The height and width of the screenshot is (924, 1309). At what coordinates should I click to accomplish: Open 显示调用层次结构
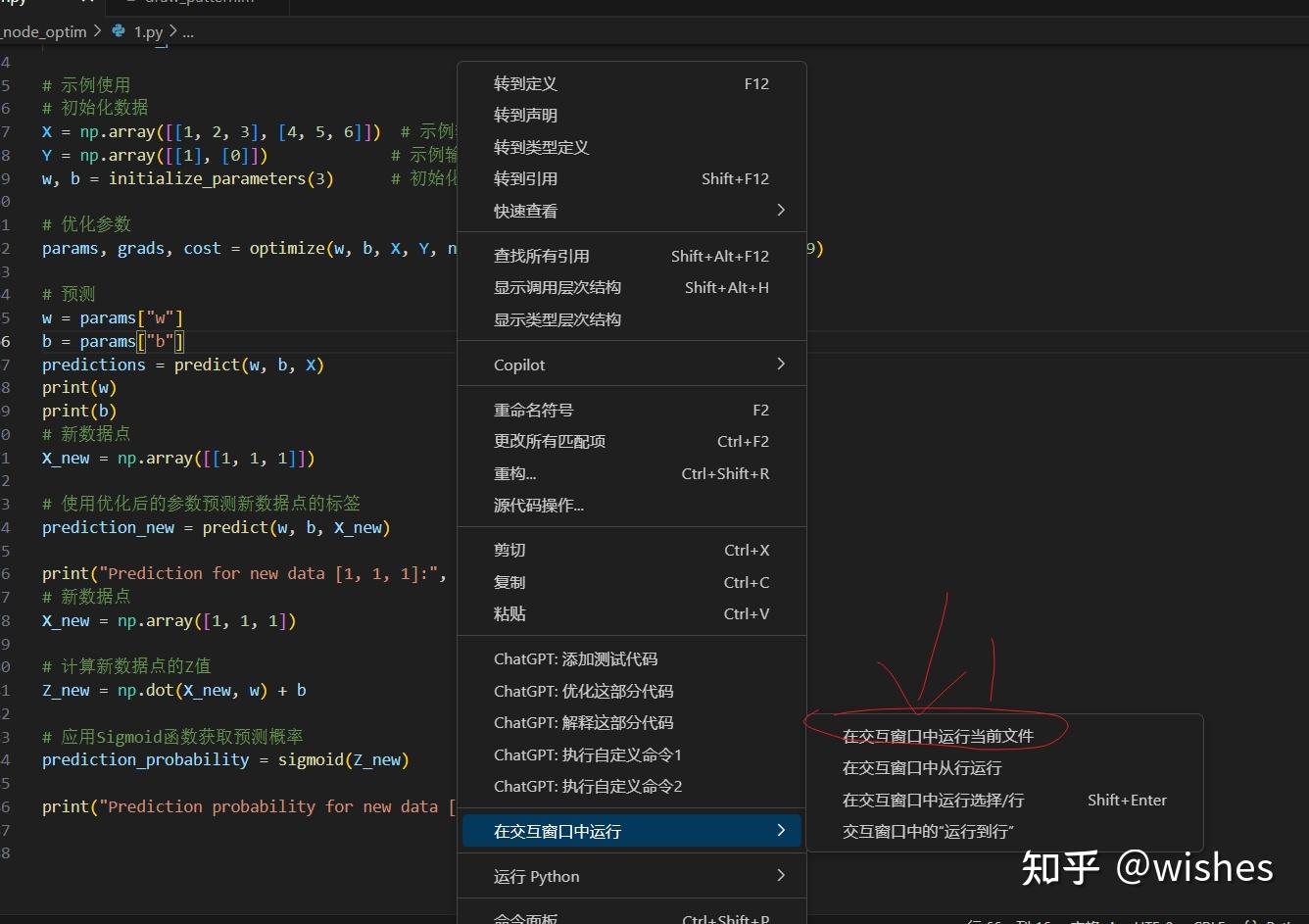(558, 287)
